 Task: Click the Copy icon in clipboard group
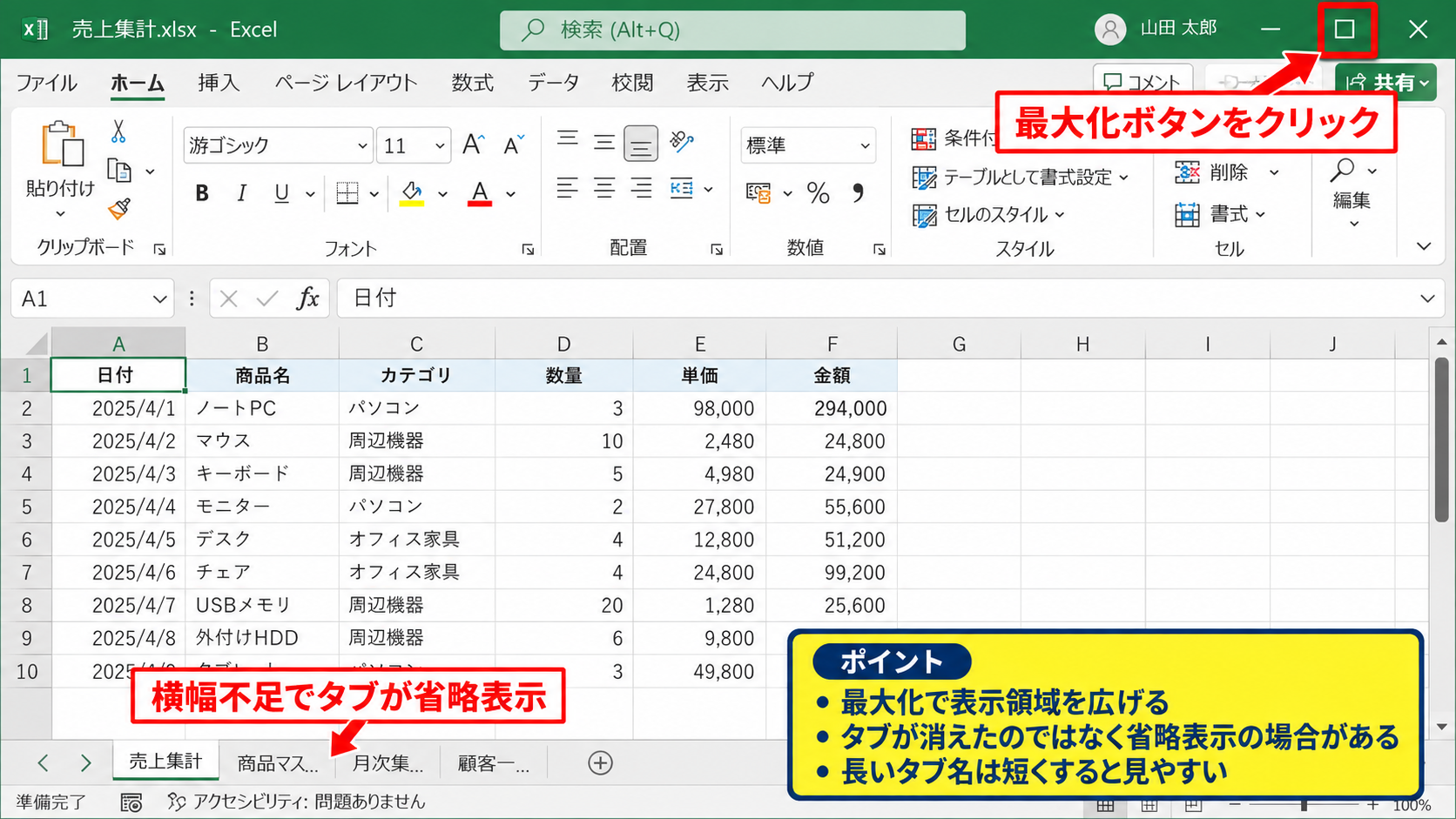click(119, 171)
